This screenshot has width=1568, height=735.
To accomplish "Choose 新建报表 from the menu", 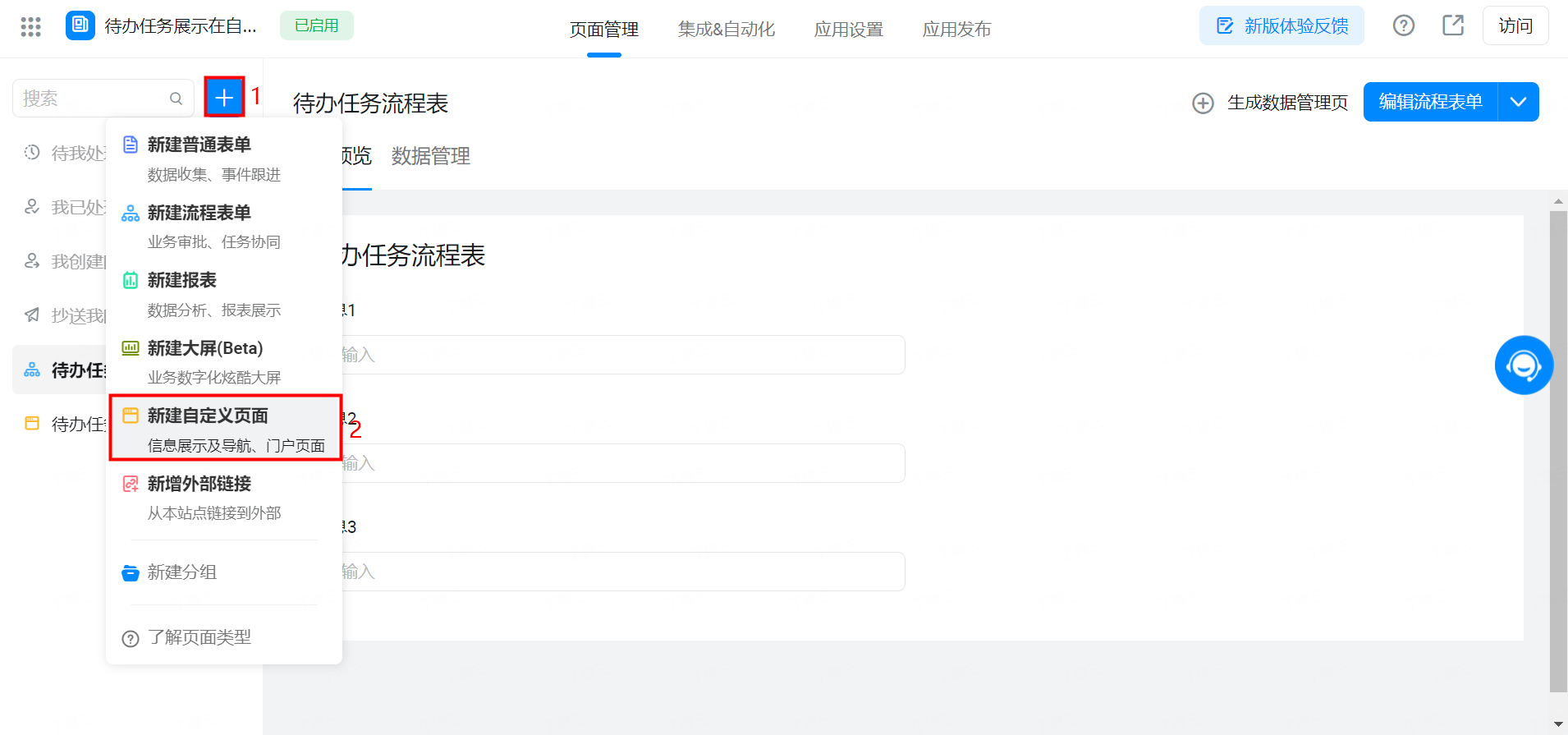I will pos(224,294).
